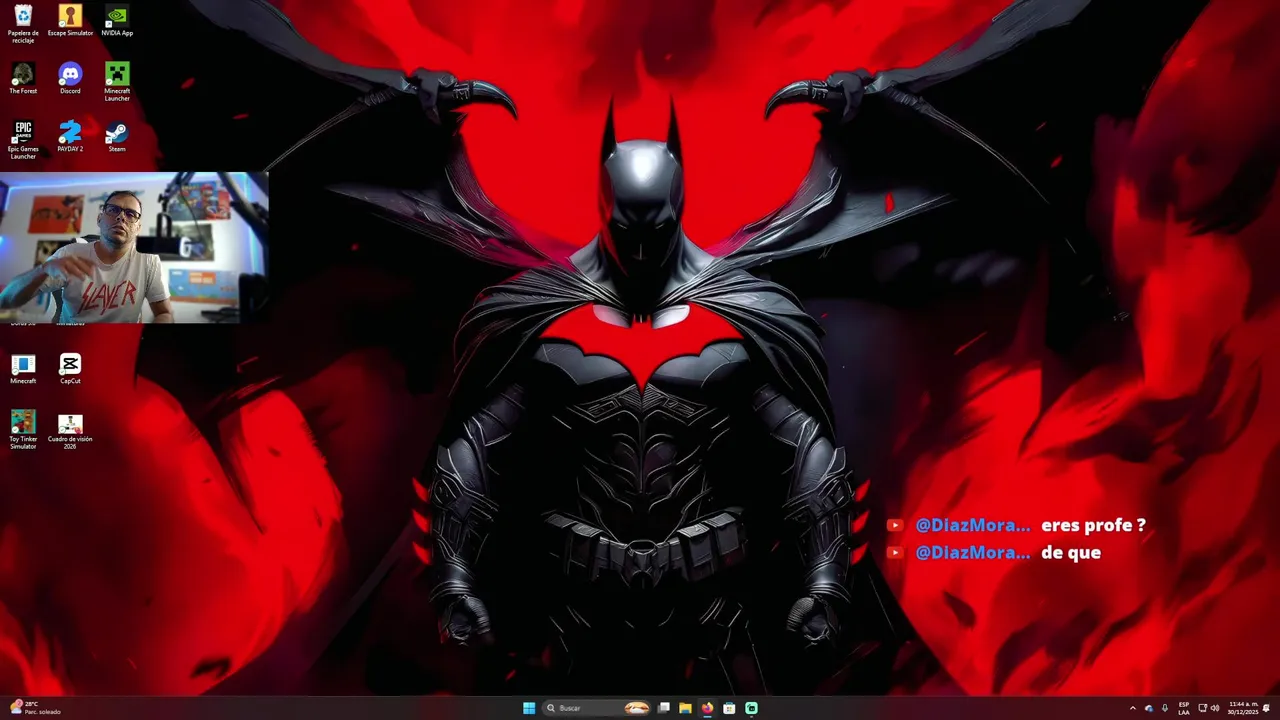Switch to Firefox in the taskbar
The height and width of the screenshot is (720, 1280).
(x=707, y=708)
